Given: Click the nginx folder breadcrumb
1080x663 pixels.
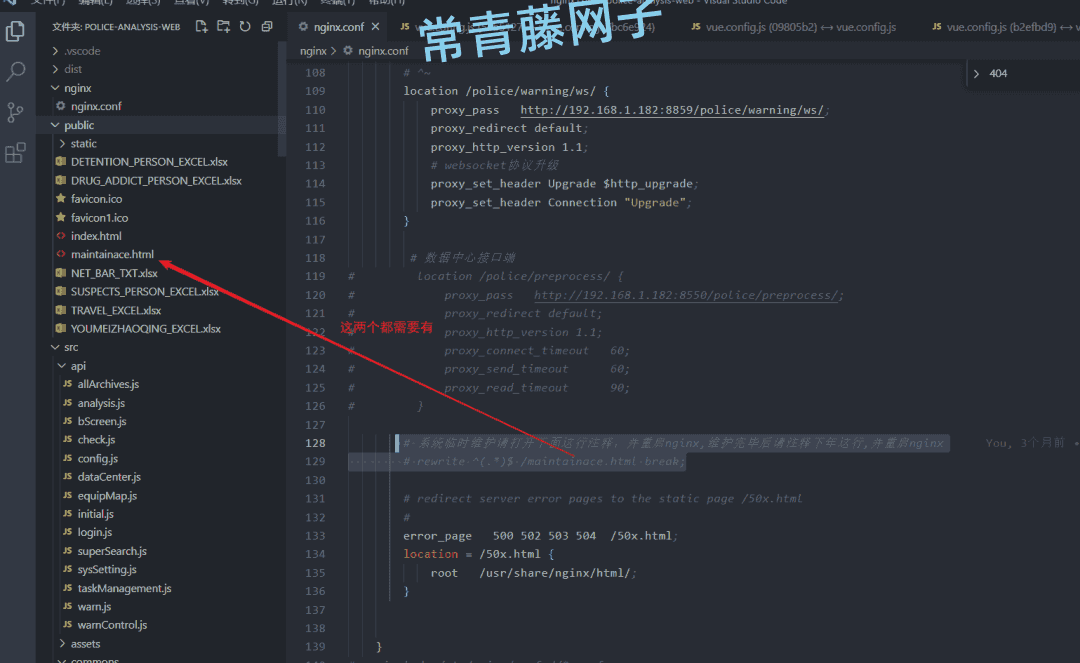Looking at the screenshot, I should 313,51.
